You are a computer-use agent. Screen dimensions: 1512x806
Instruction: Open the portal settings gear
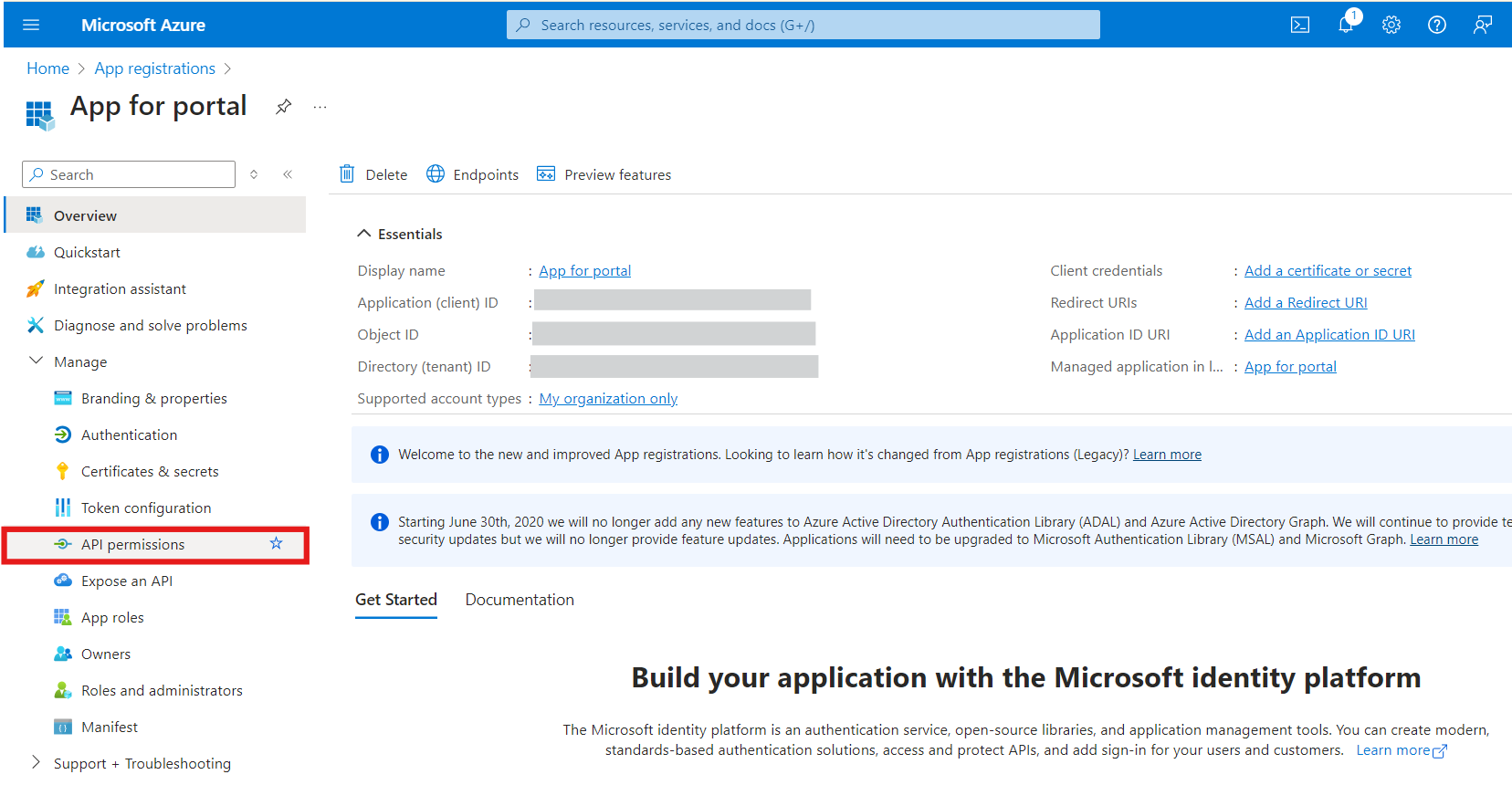coord(1391,25)
